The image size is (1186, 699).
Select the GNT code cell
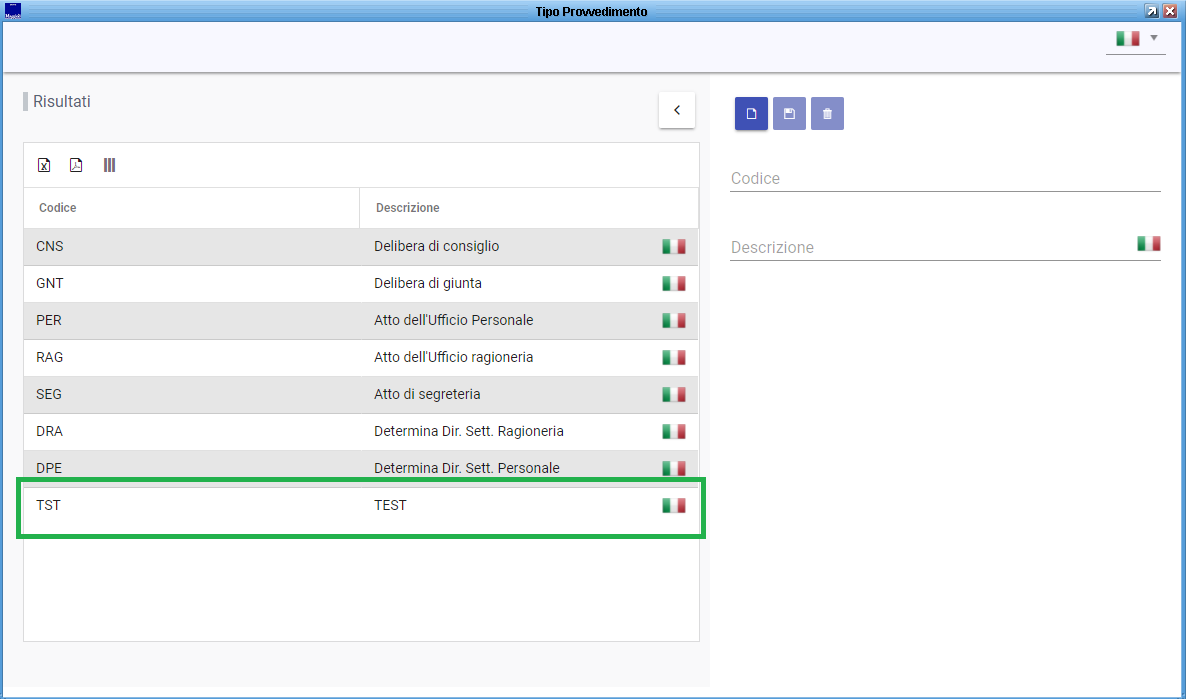[191, 284]
